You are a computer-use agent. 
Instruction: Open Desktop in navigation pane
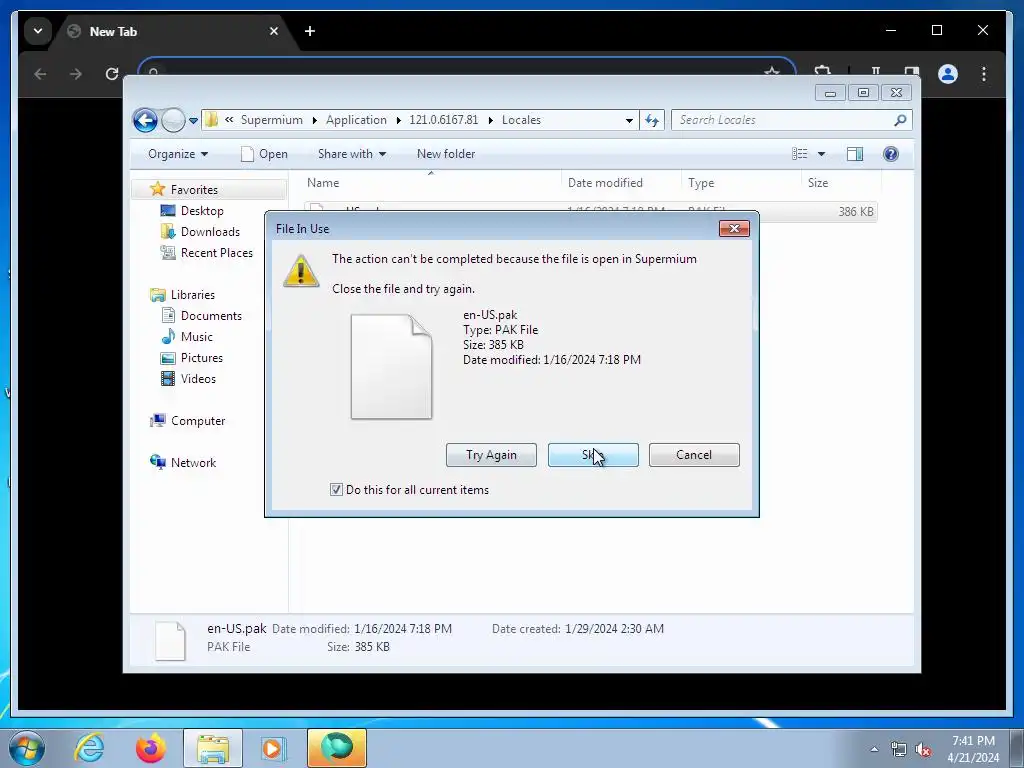point(202,211)
